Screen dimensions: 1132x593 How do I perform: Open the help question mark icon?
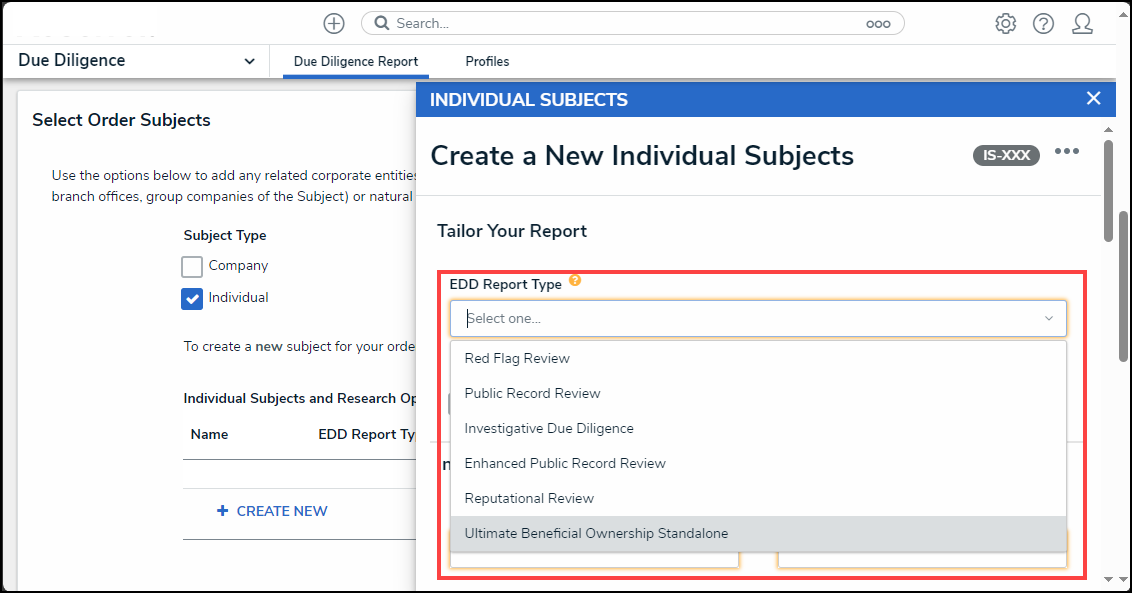tap(1043, 24)
